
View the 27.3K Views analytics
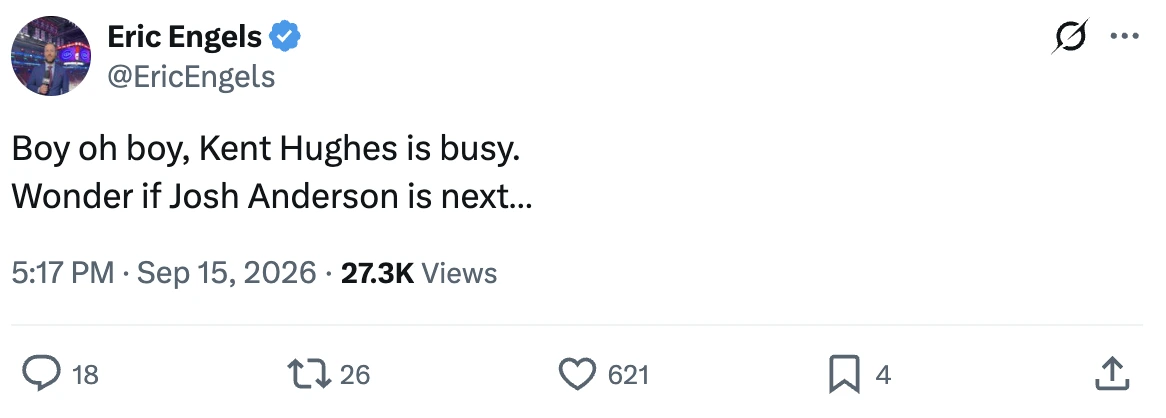[419, 273]
